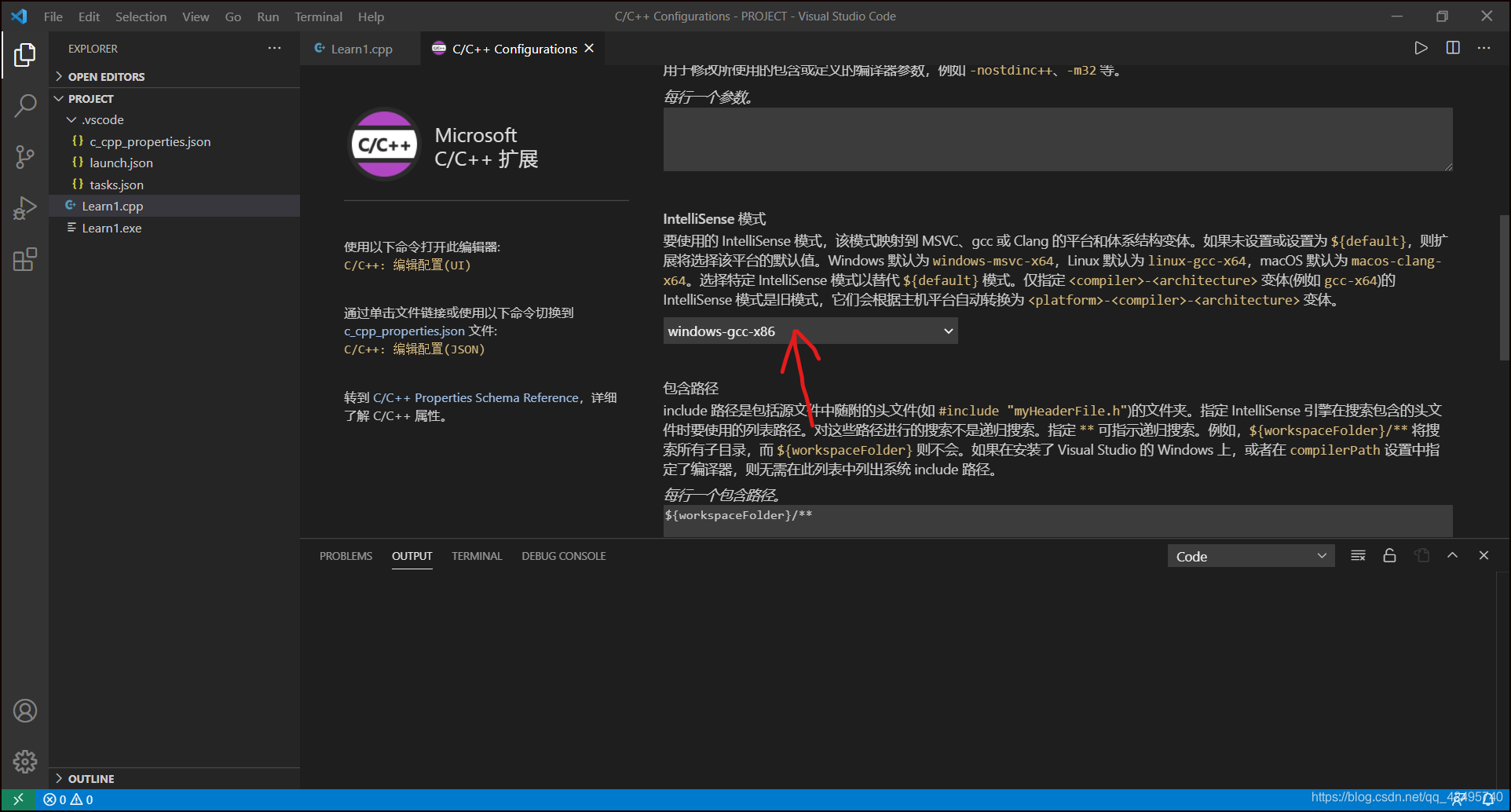Open the Help menu
The width and height of the screenshot is (1511, 812).
coord(371,16)
